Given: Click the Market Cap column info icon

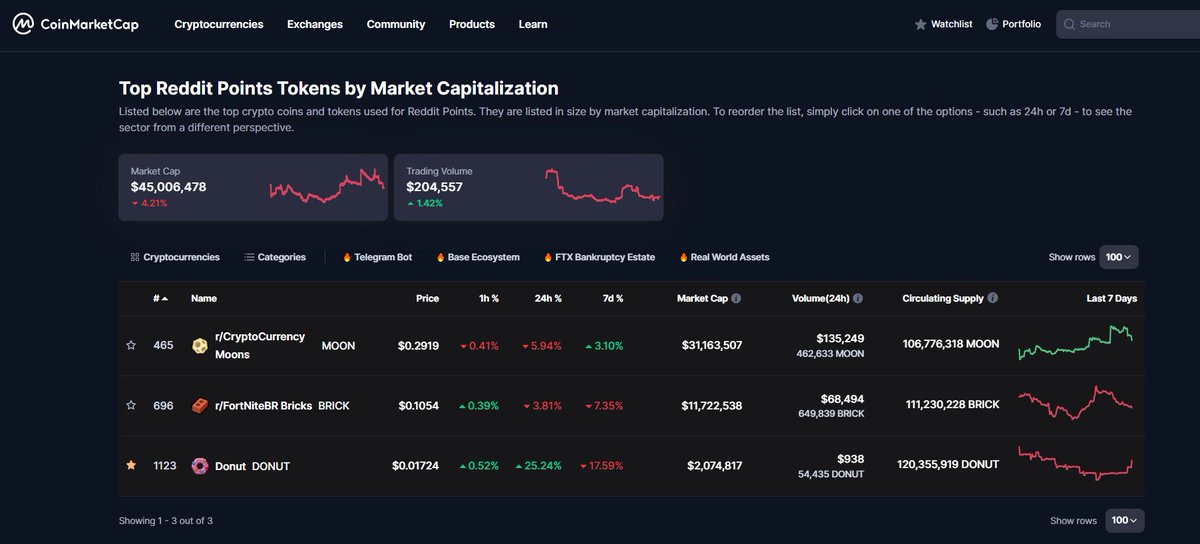Looking at the screenshot, I should pyautogui.click(x=736, y=298).
